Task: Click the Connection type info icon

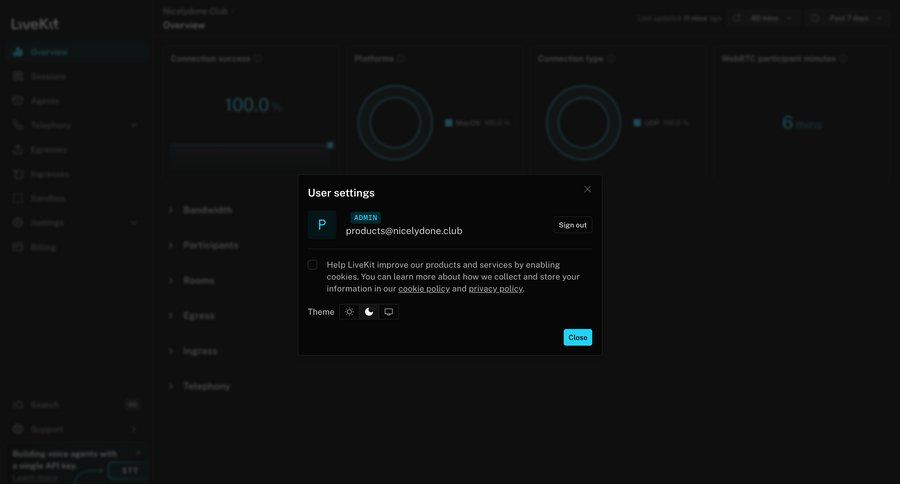Action: [611, 59]
